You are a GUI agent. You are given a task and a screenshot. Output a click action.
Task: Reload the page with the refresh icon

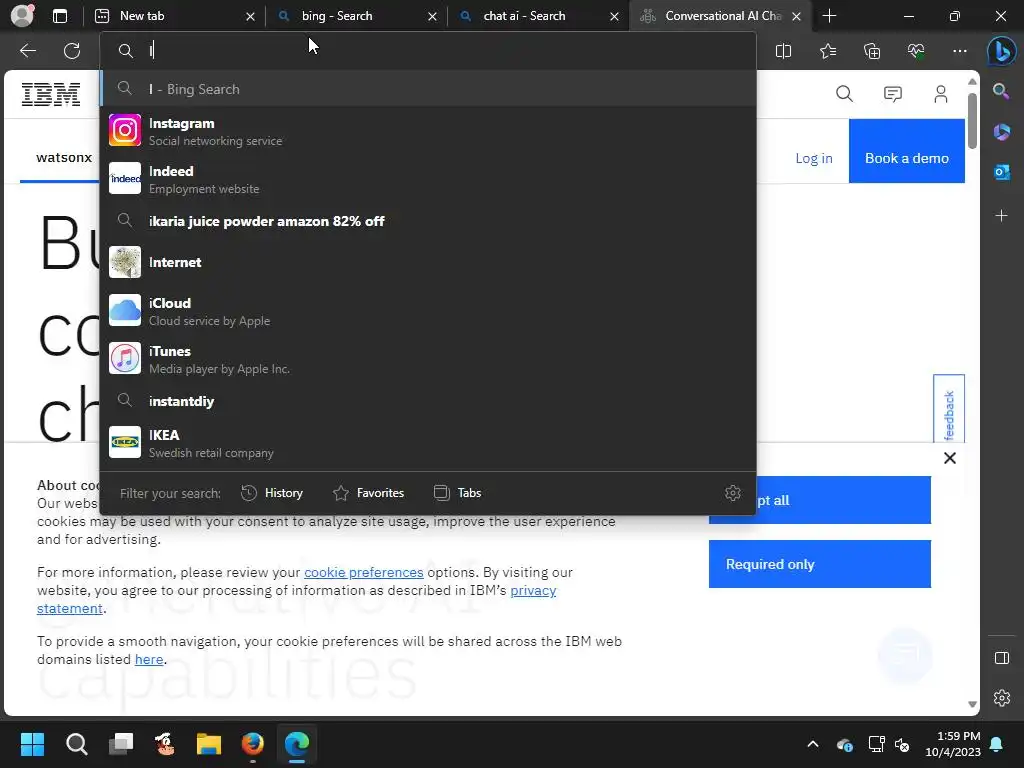72,51
